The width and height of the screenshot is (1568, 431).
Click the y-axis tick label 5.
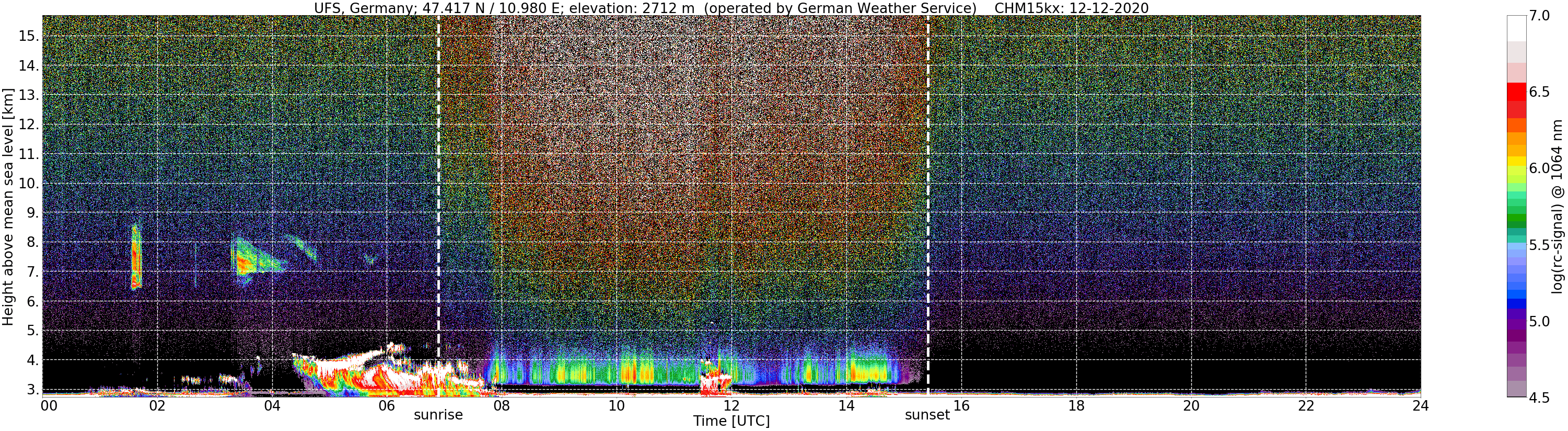[33, 331]
